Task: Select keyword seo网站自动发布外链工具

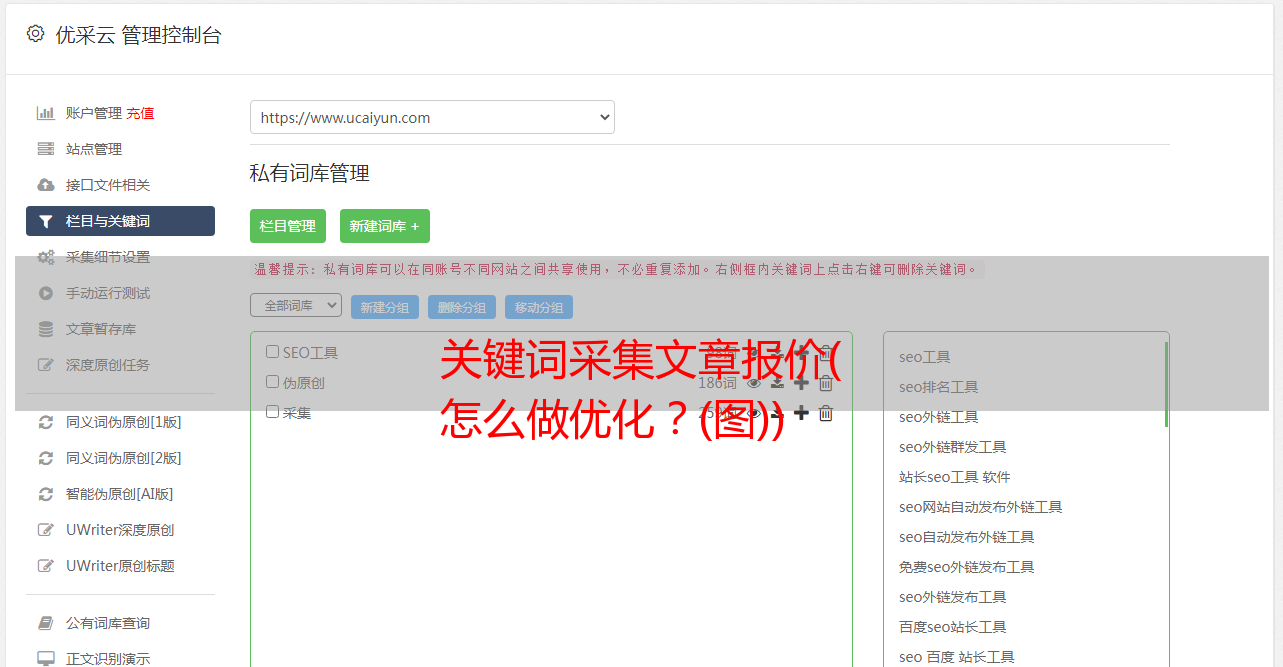Action: click(x=981, y=507)
